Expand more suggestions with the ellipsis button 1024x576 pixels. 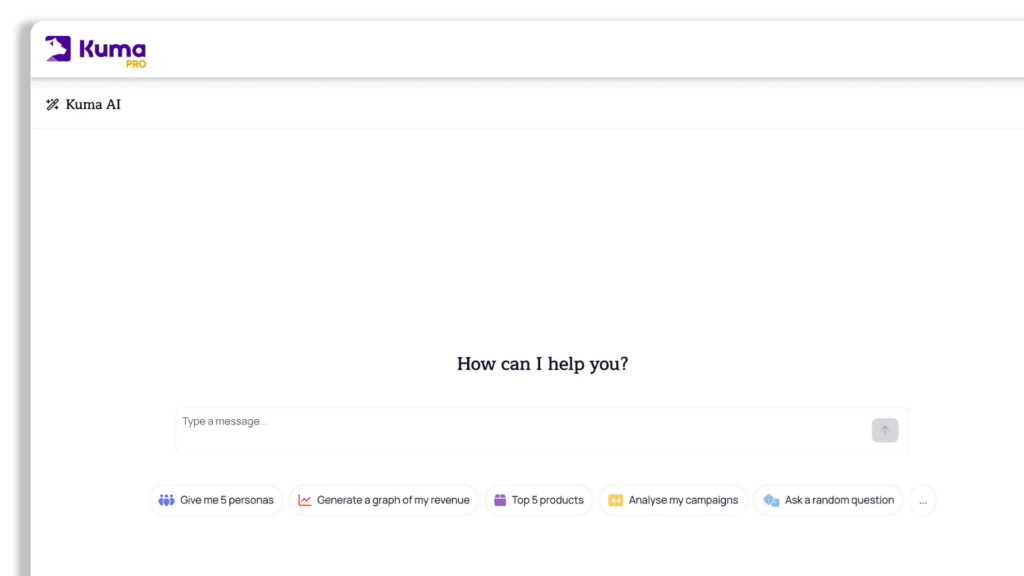[923, 500]
